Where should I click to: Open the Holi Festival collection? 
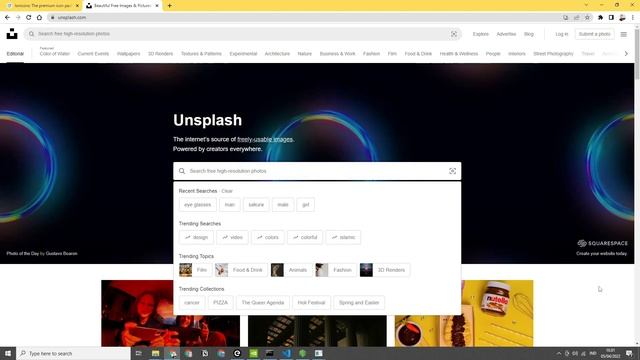(x=311, y=302)
